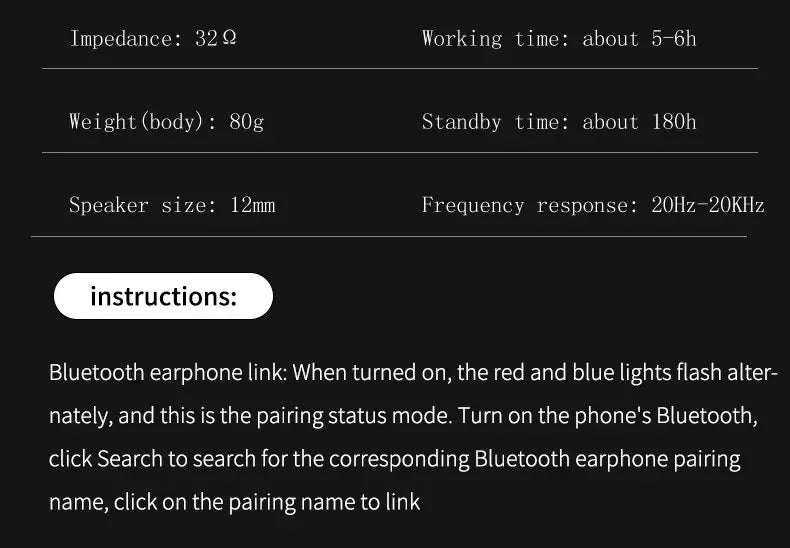Select the 20Hz-20KHz frequency value
790x548 pixels.
pos(708,206)
